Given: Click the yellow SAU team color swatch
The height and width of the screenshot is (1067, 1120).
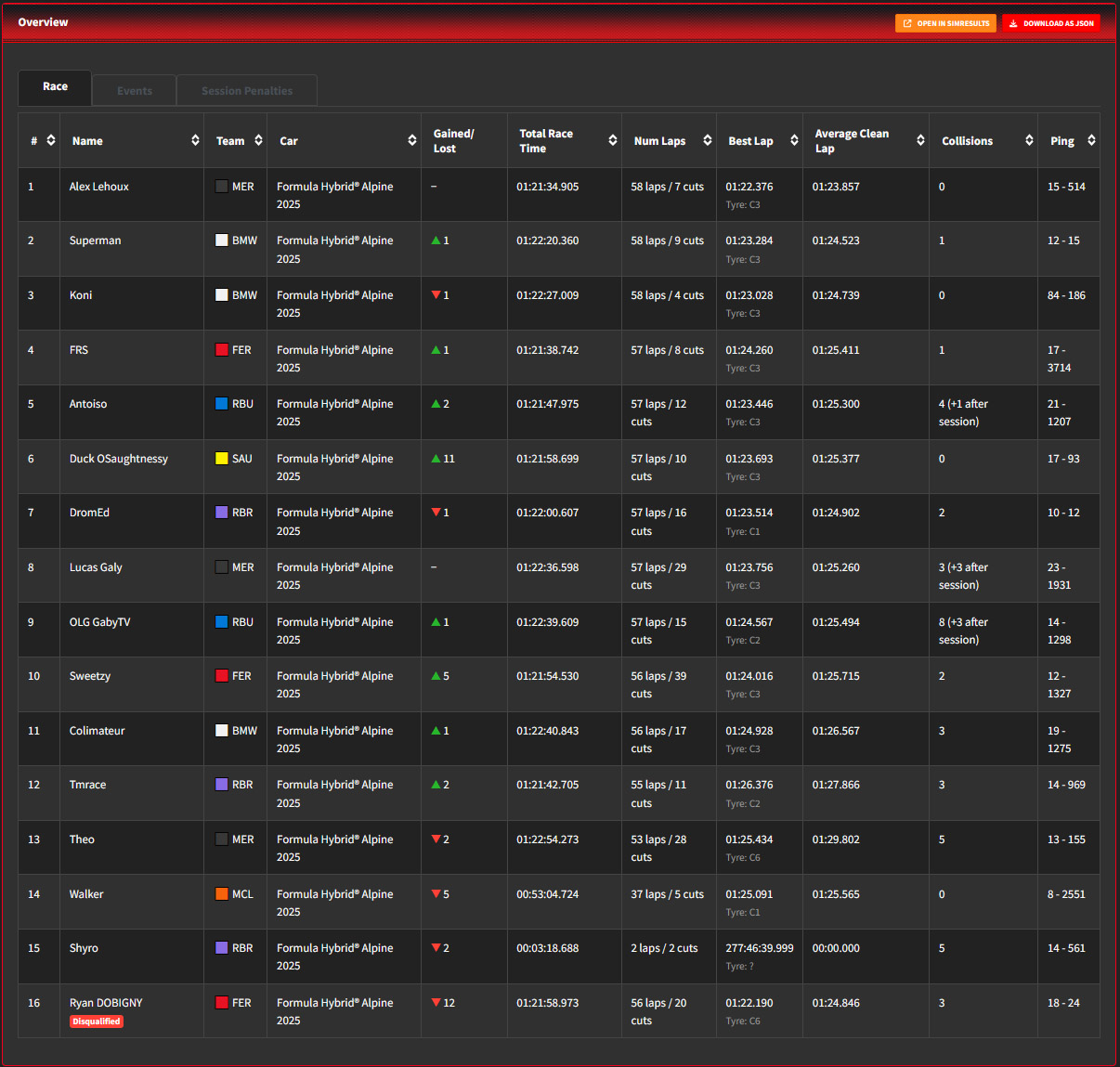Looking at the screenshot, I should [x=222, y=459].
